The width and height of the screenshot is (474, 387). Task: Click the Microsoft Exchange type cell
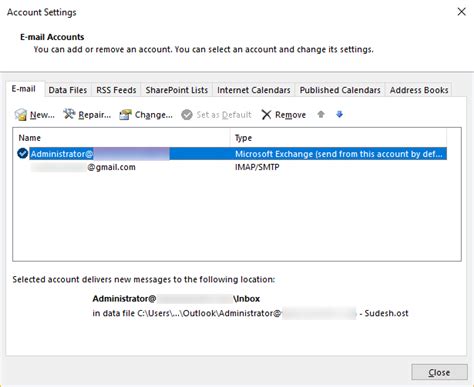tap(339, 154)
